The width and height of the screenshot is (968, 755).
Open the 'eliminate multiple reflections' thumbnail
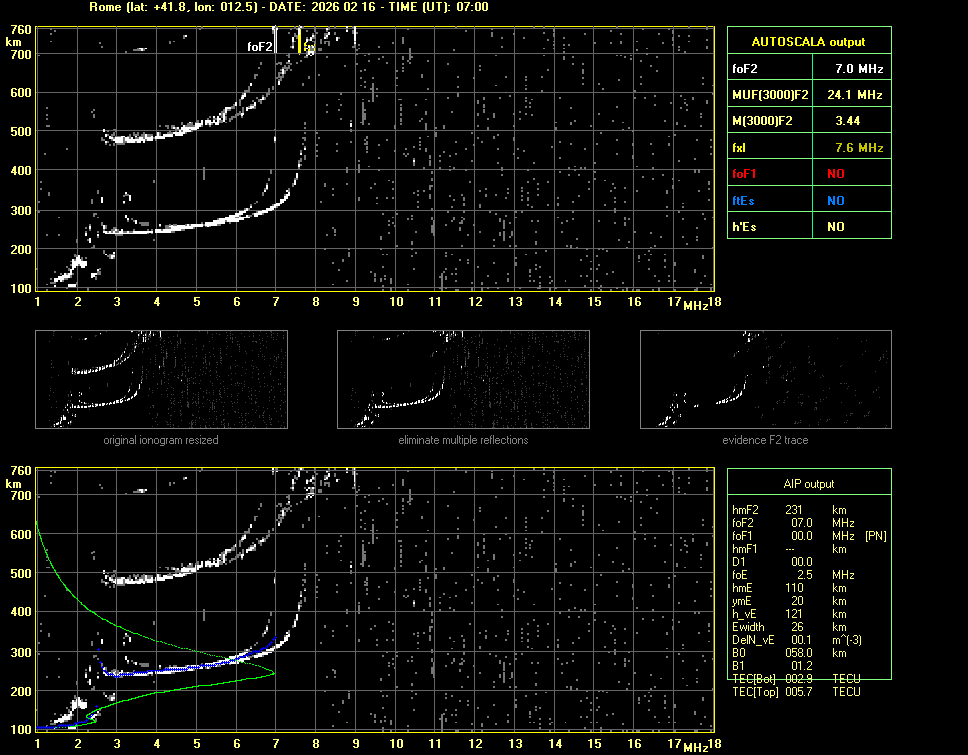click(x=463, y=379)
